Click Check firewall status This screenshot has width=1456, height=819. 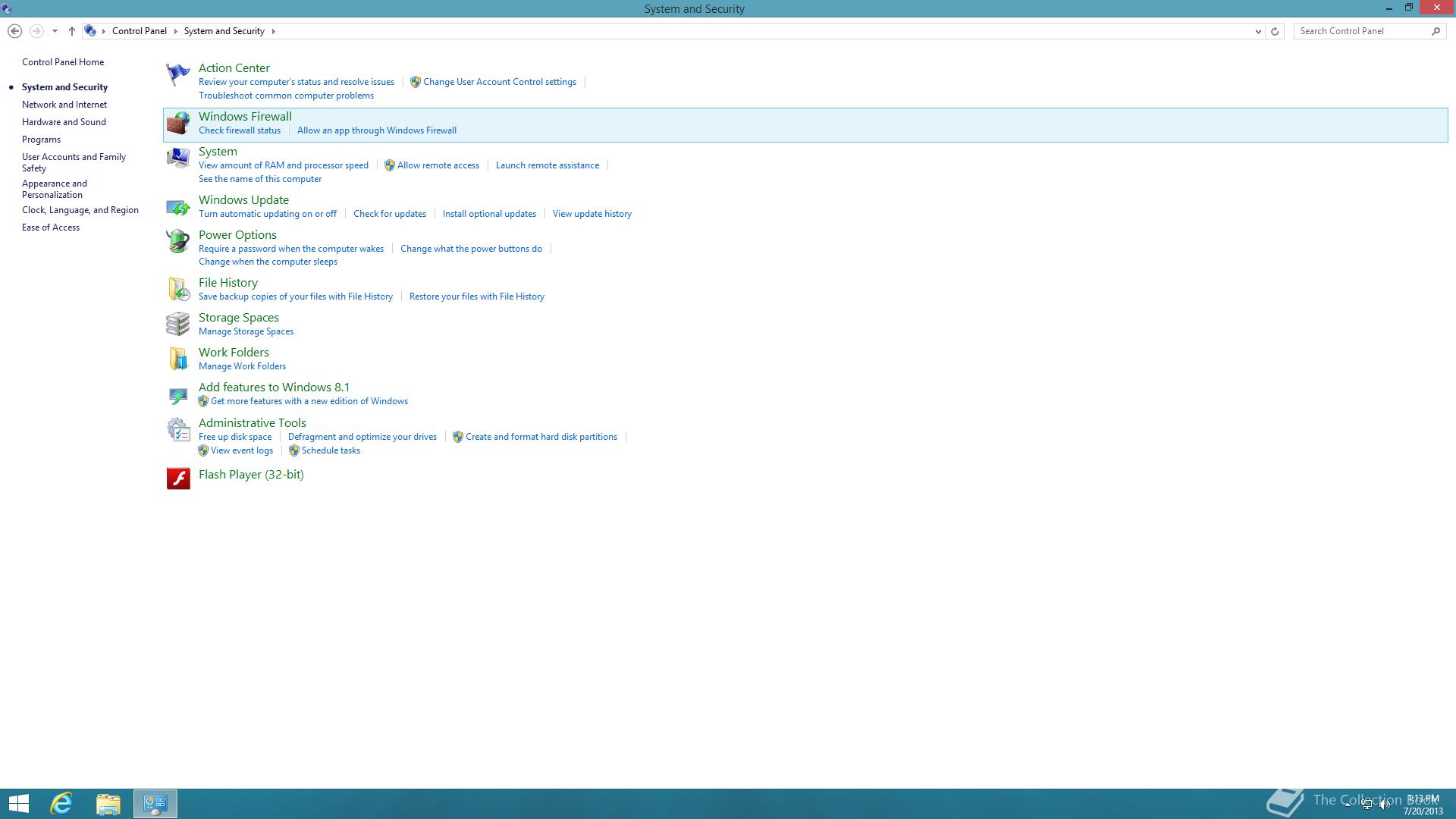pyautogui.click(x=240, y=130)
